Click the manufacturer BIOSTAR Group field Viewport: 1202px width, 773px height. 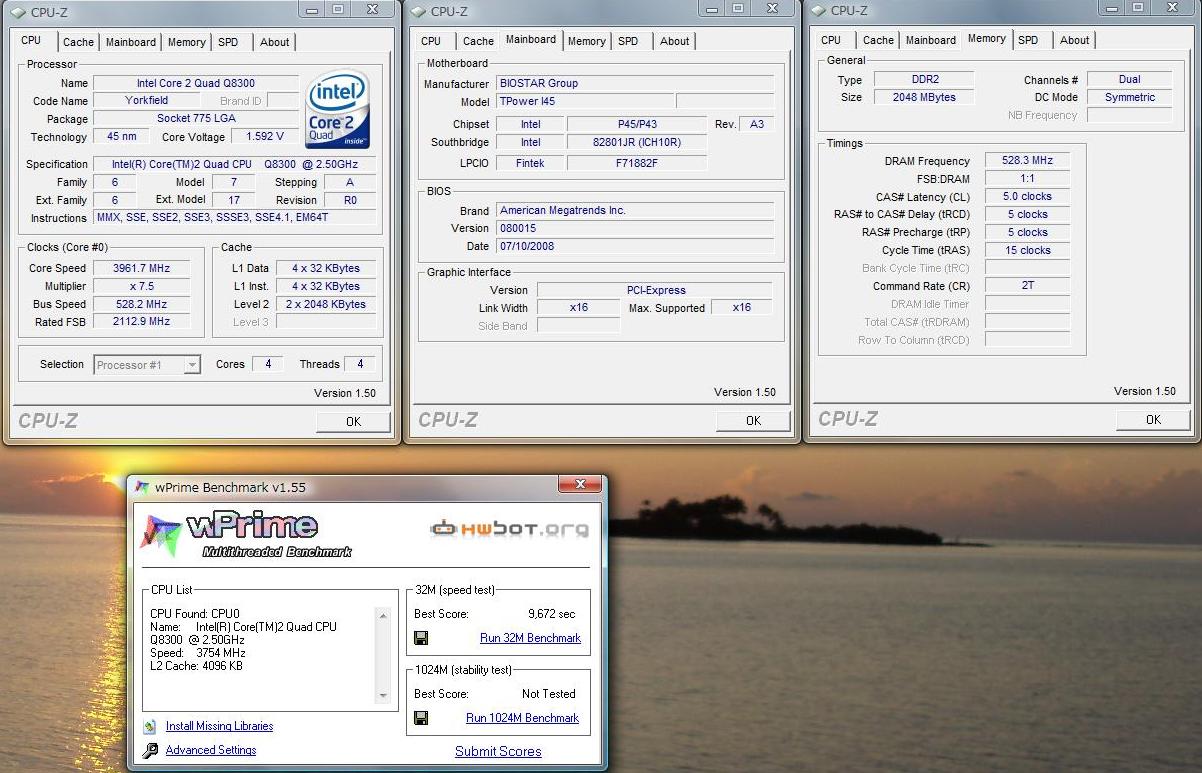[635, 84]
